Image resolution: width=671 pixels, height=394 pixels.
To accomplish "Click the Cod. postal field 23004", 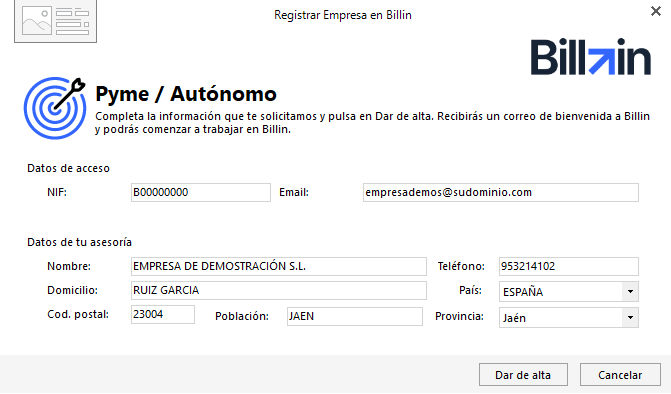I will 163,314.
